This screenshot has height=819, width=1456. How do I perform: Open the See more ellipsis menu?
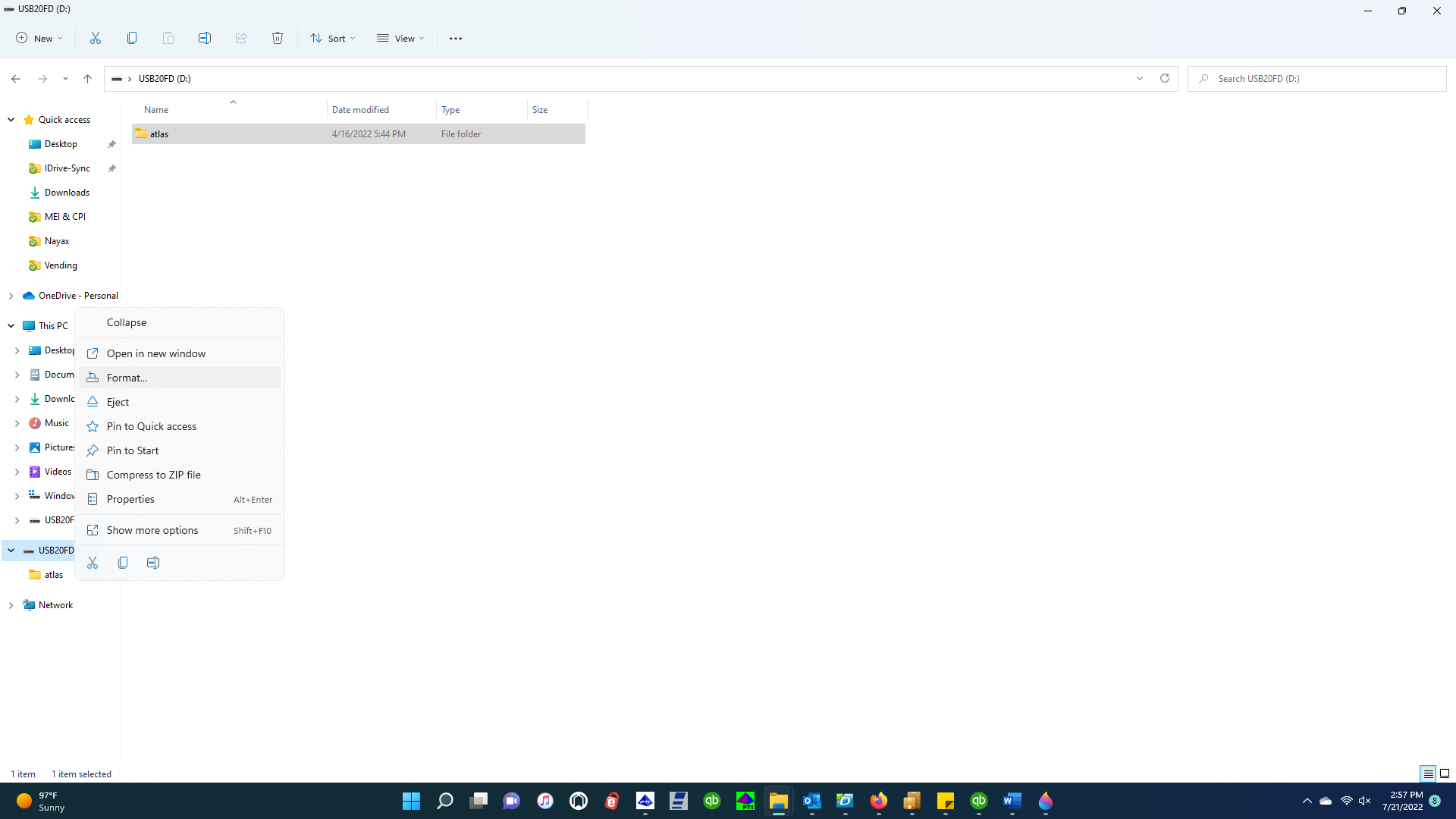456,38
